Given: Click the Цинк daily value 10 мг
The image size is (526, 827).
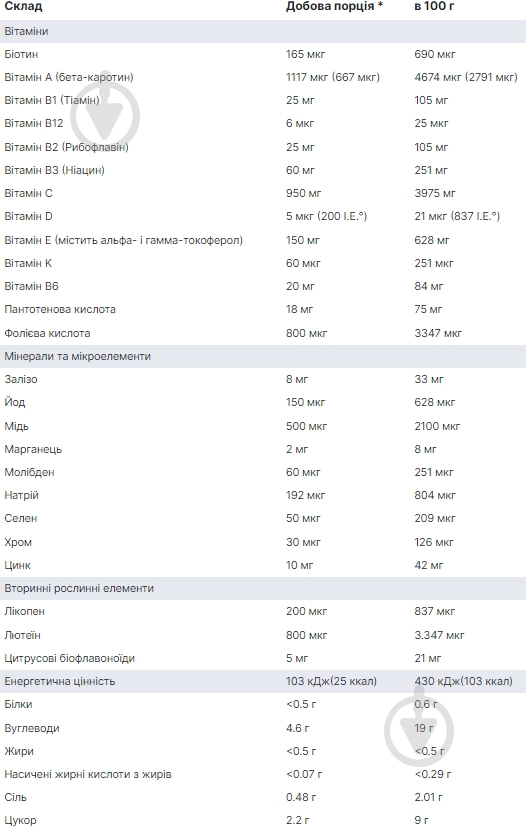Looking at the screenshot, I should pyautogui.click(x=299, y=565).
